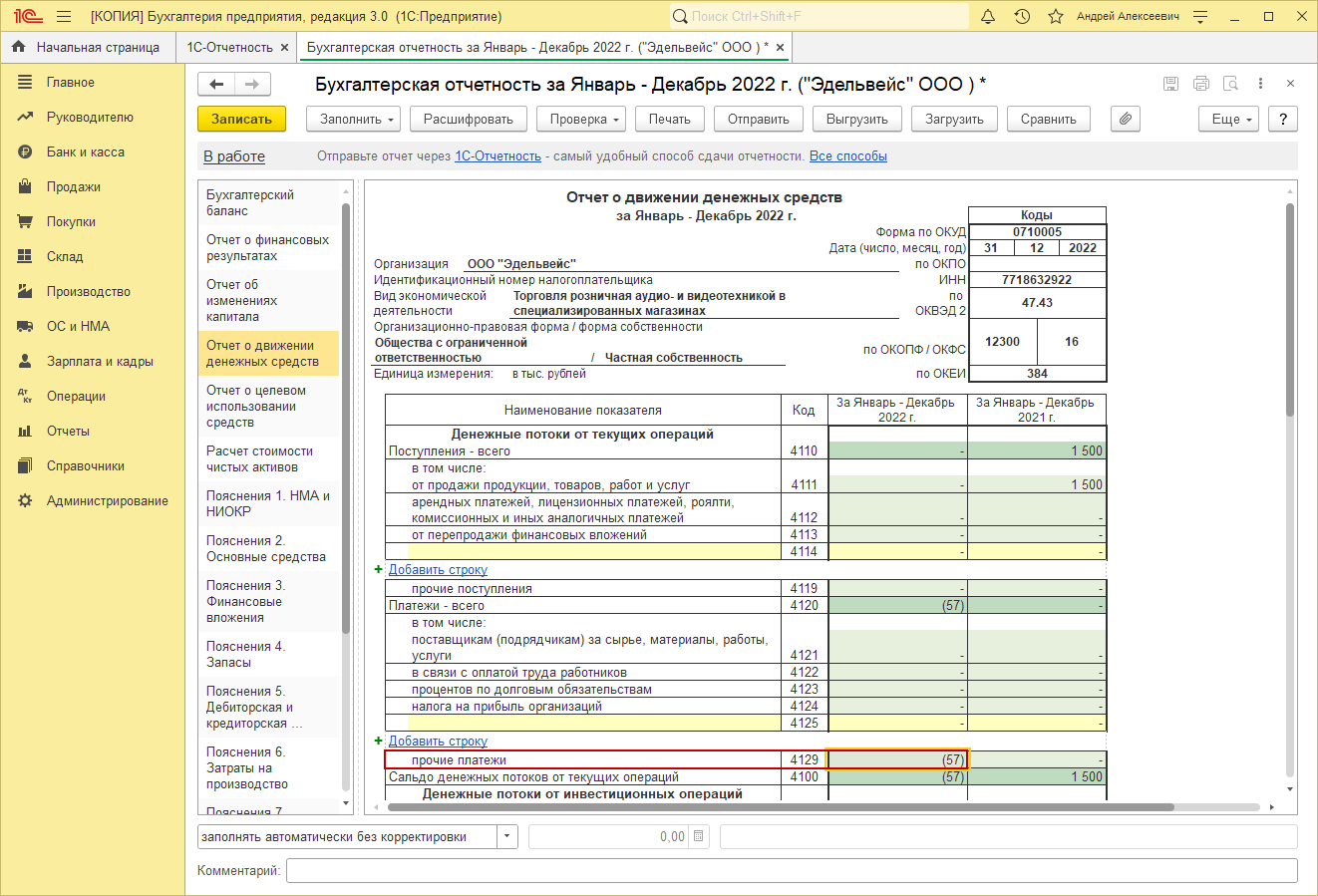Click first Добавить строку link under row 4114
Image resolution: width=1318 pixels, height=896 pixels.
[438, 570]
